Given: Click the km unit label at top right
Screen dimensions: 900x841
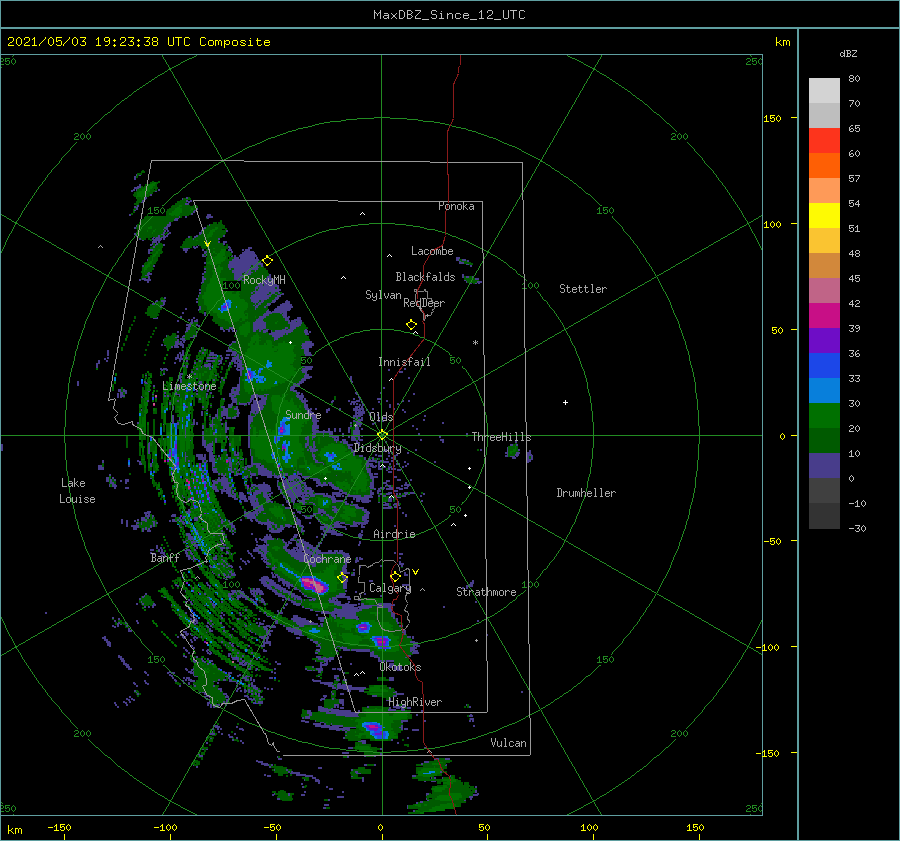Looking at the screenshot, I should click(782, 42).
